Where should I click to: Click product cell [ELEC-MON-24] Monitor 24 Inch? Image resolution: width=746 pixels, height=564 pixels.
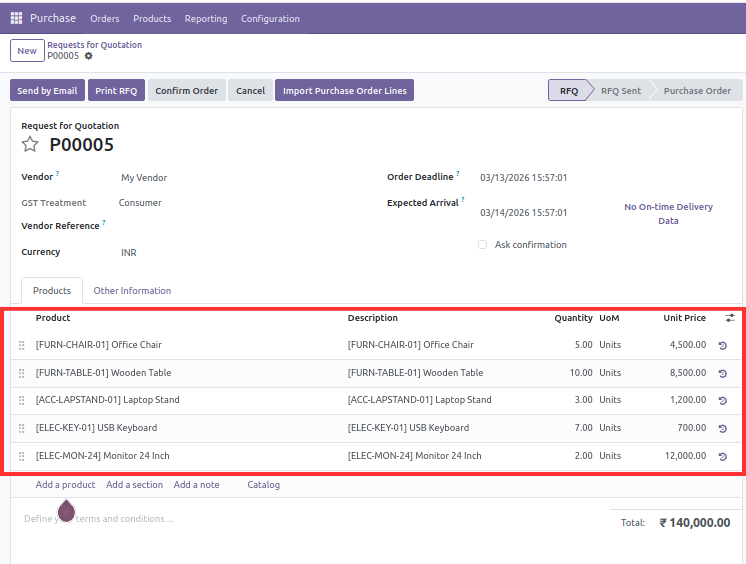[102, 456]
